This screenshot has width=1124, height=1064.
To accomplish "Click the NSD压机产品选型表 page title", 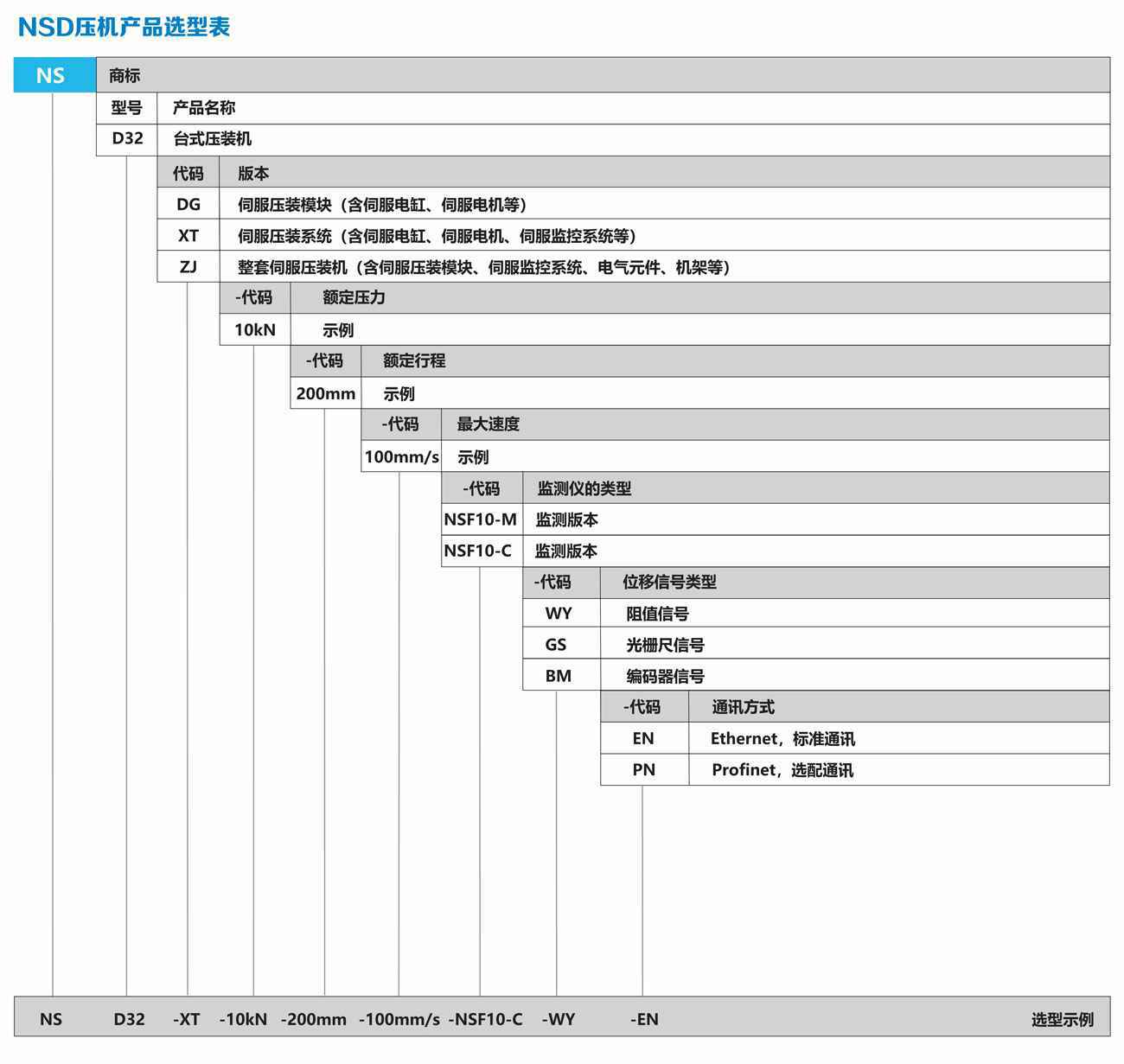I will pyautogui.click(x=124, y=27).
